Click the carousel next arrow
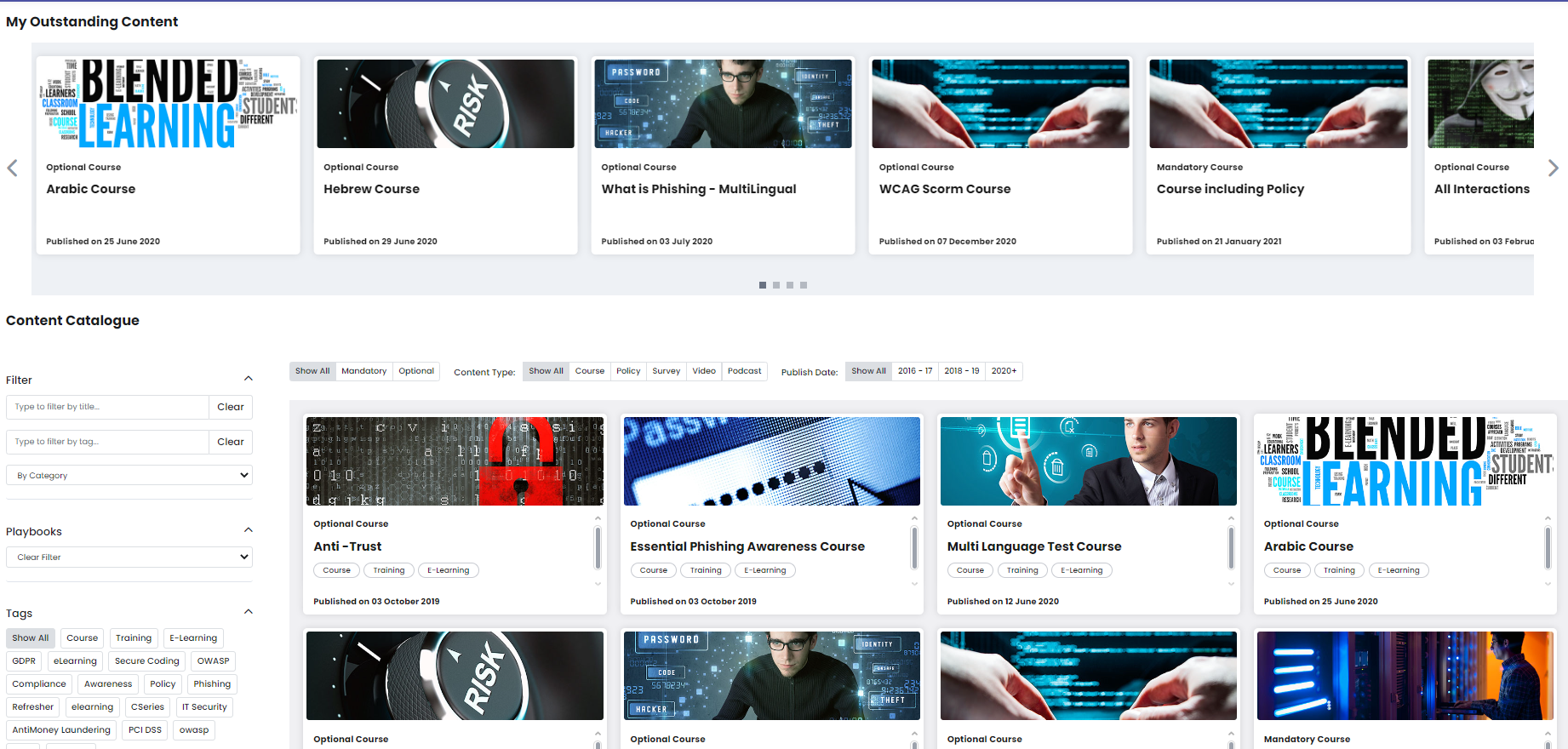 click(x=1553, y=169)
